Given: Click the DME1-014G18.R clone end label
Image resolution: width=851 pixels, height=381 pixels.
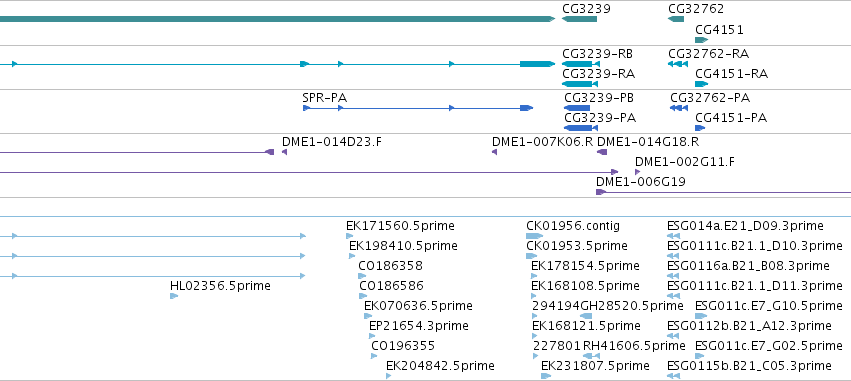Looking at the screenshot, I should 648,142.
